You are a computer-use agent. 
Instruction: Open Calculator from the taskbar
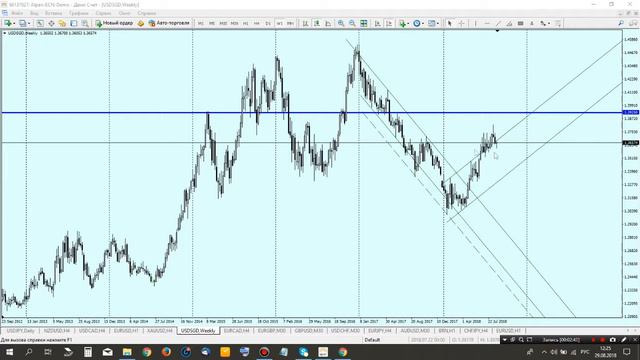click(x=88, y=352)
